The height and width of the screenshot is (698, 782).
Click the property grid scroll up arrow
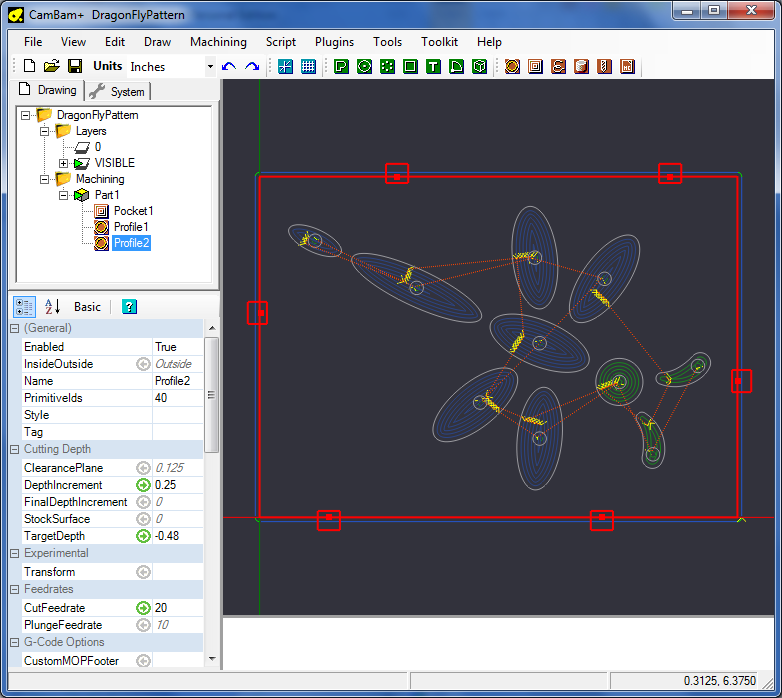pos(211,328)
